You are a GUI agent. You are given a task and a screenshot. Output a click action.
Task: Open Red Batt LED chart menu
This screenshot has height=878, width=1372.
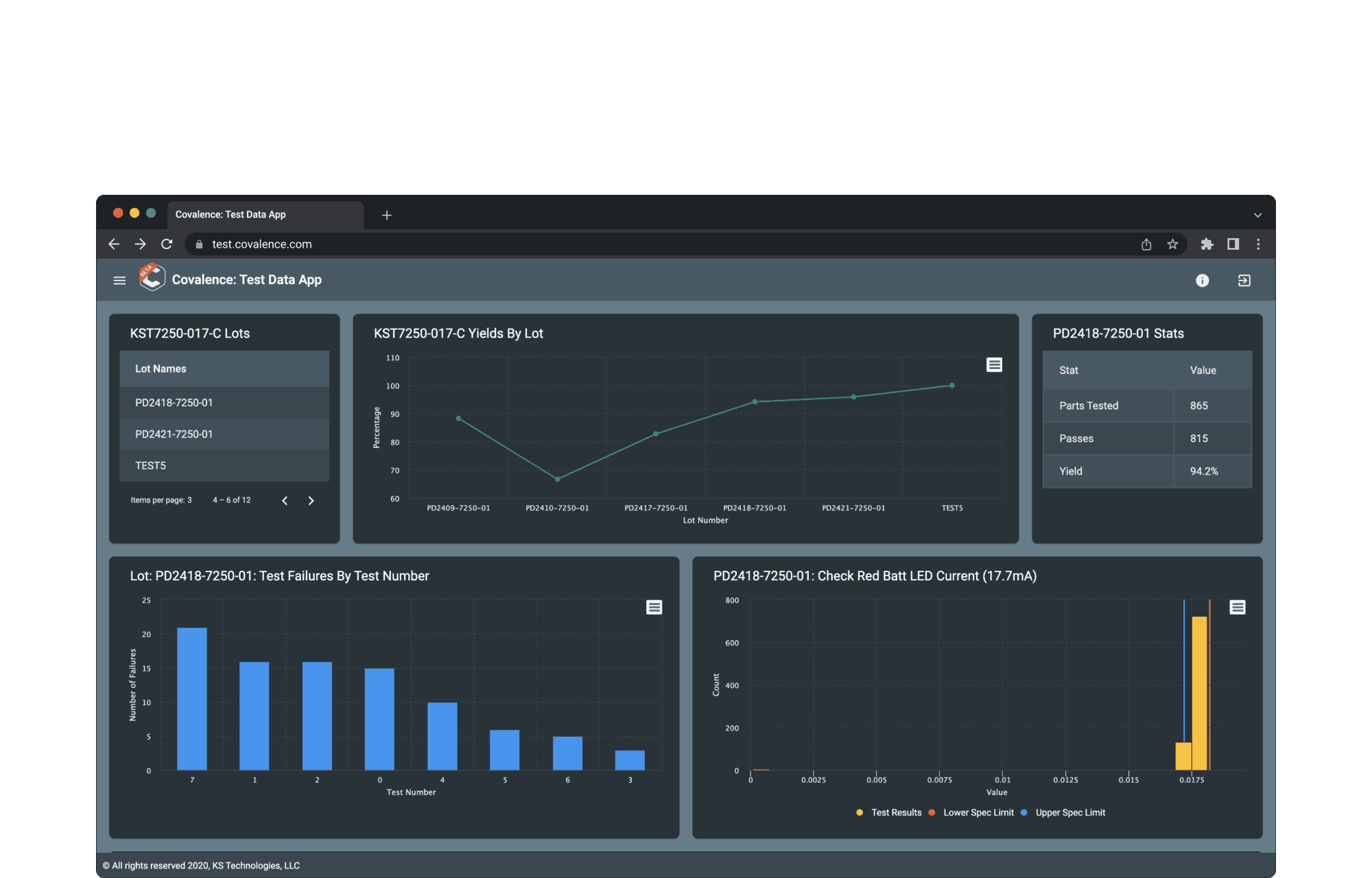pyautogui.click(x=1237, y=607)
